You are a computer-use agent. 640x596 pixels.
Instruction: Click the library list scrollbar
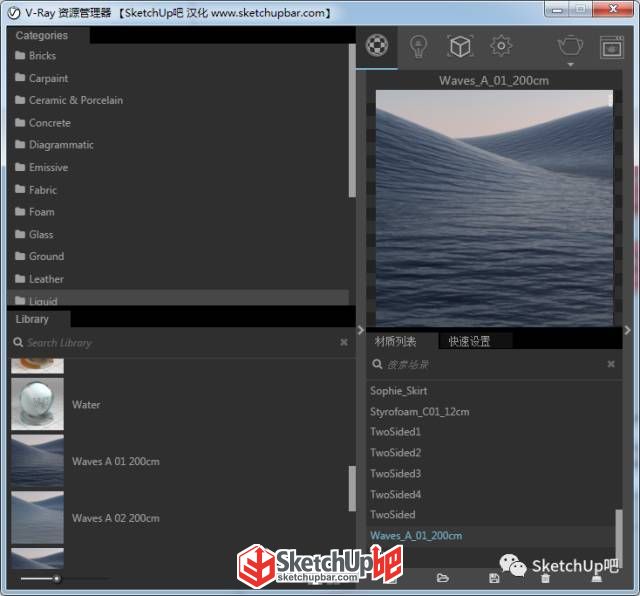pyautogui.click(x=352, y=488)
